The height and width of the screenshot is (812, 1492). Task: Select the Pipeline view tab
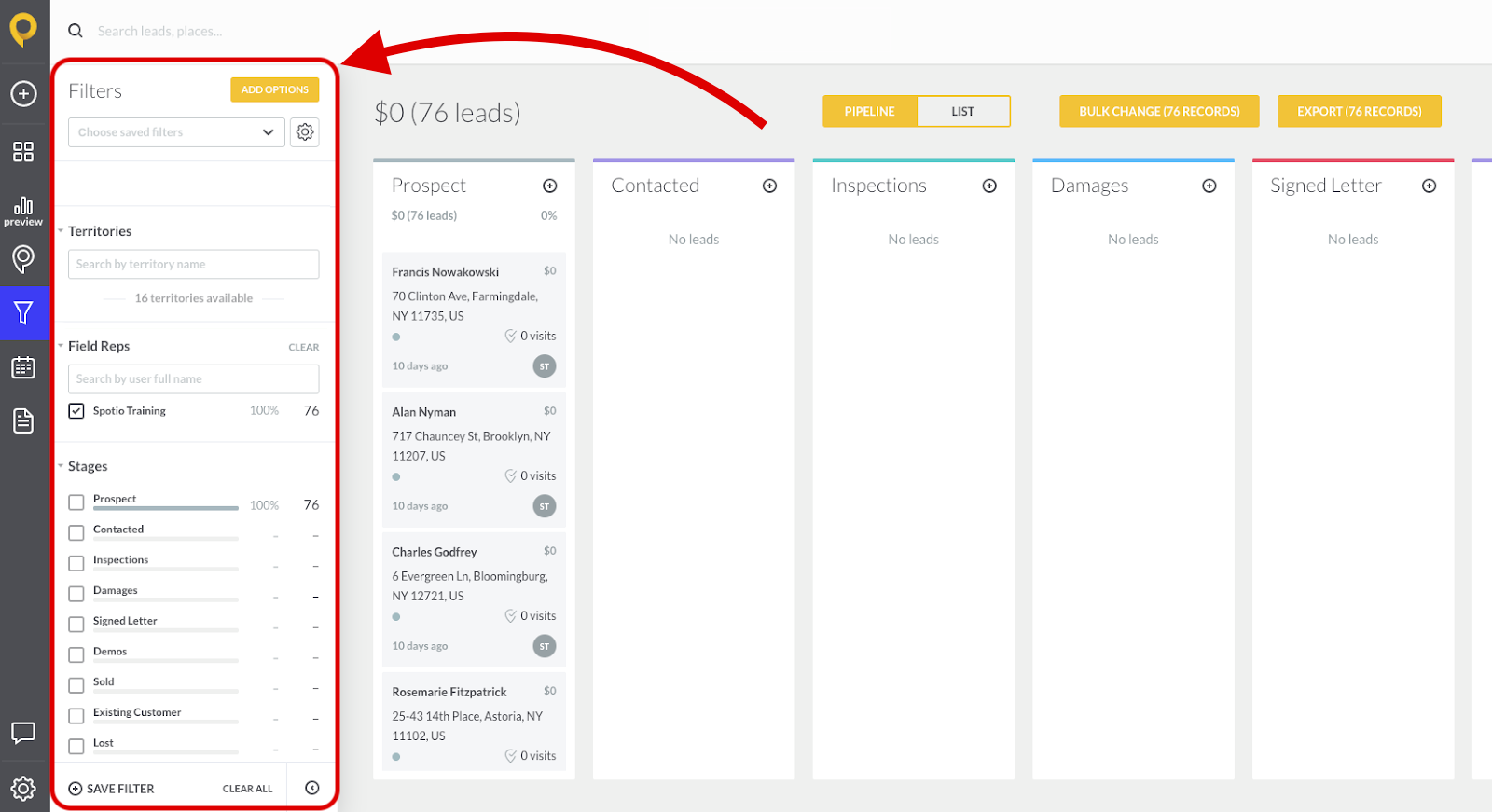[869, 112]
